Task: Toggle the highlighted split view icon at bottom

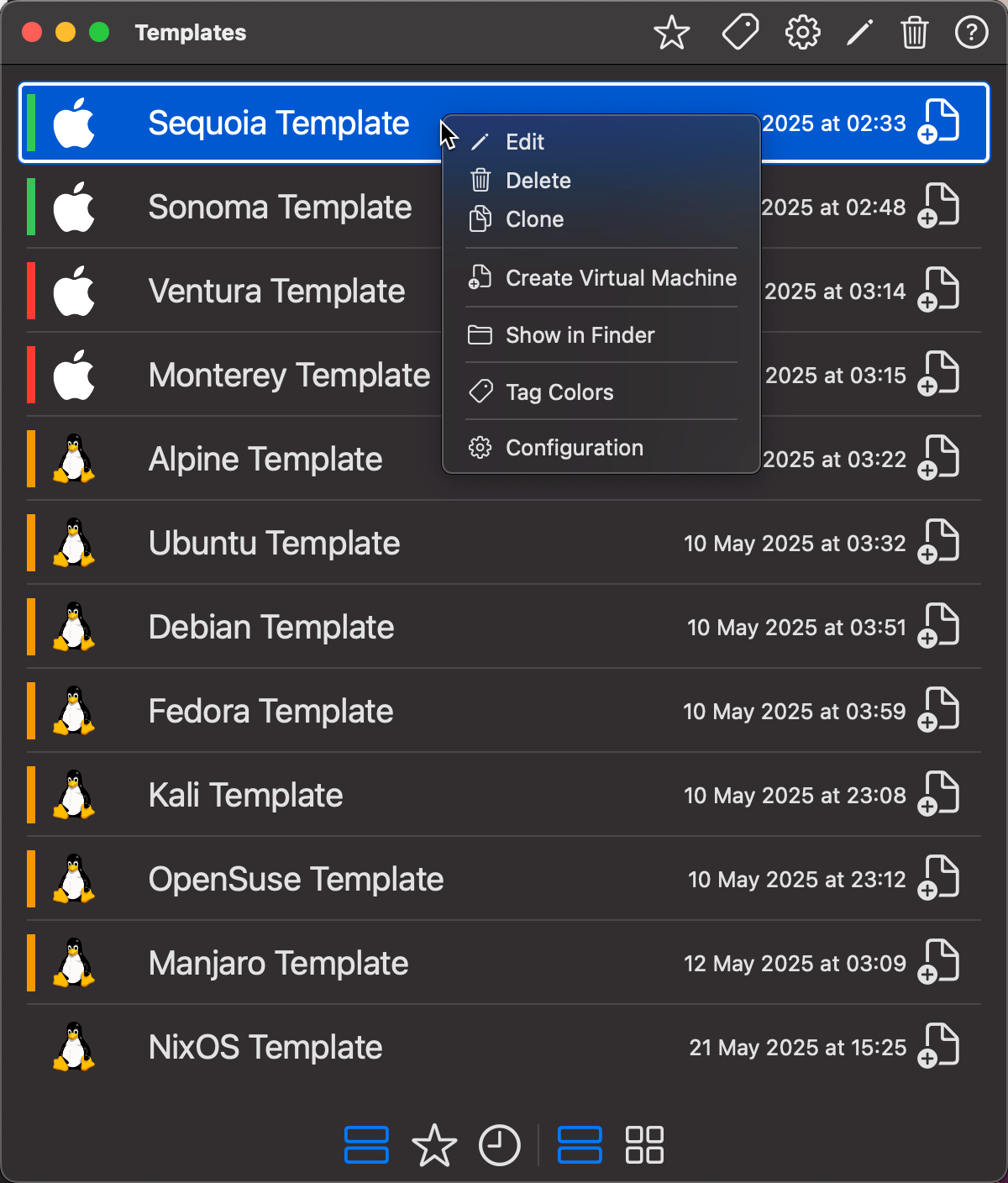Action: (580, 1144)
